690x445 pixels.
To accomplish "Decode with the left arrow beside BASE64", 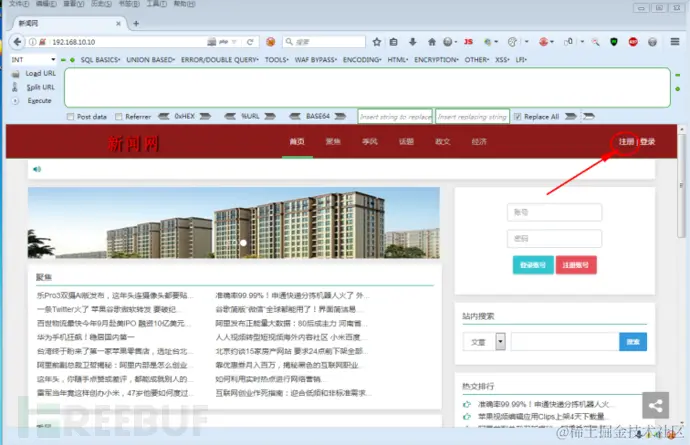I will tap(295, 116).
